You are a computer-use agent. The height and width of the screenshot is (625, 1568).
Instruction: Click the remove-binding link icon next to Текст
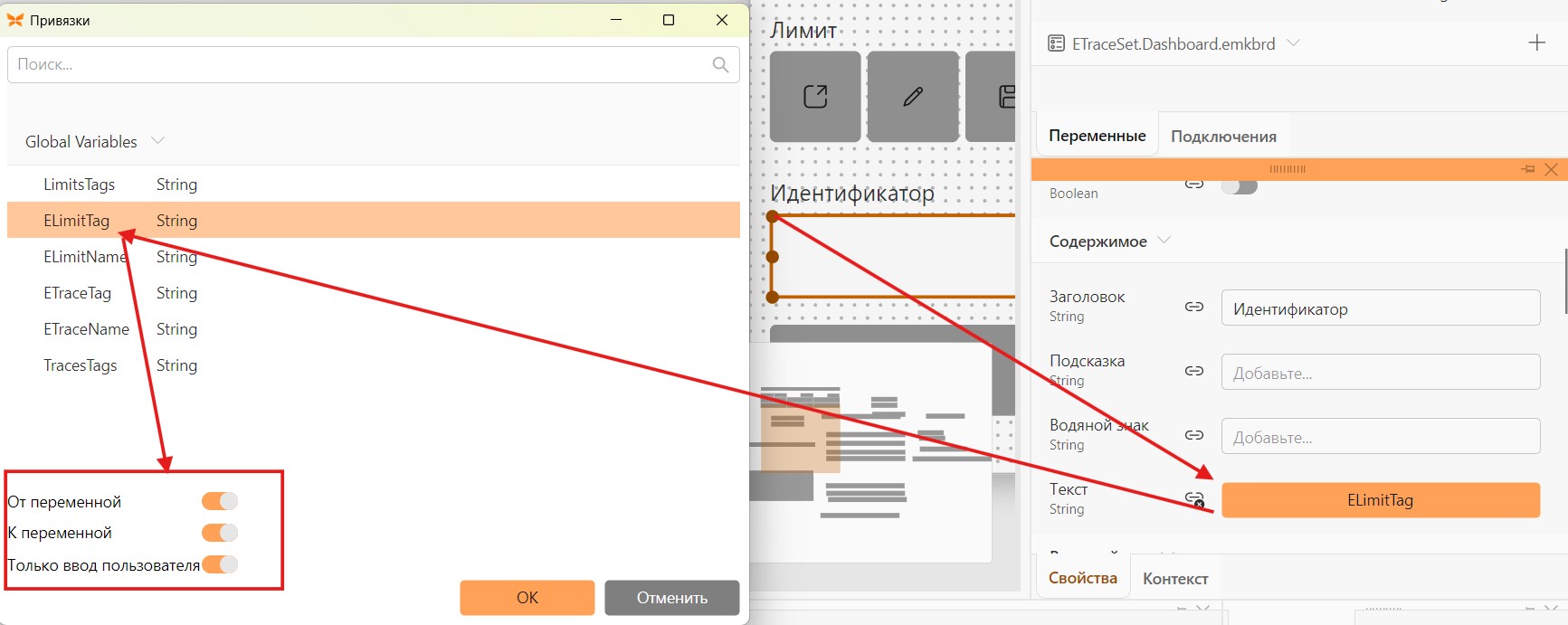point(1195,499)
